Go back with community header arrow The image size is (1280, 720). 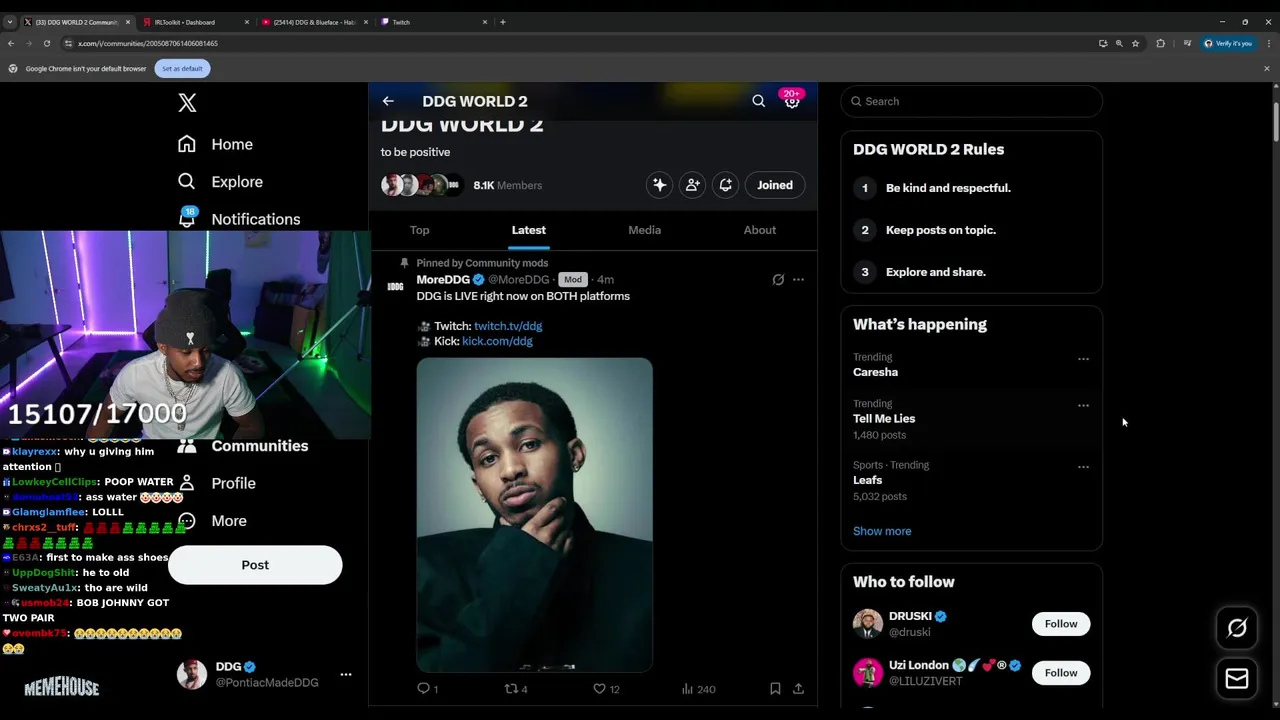tap(388, 101)
